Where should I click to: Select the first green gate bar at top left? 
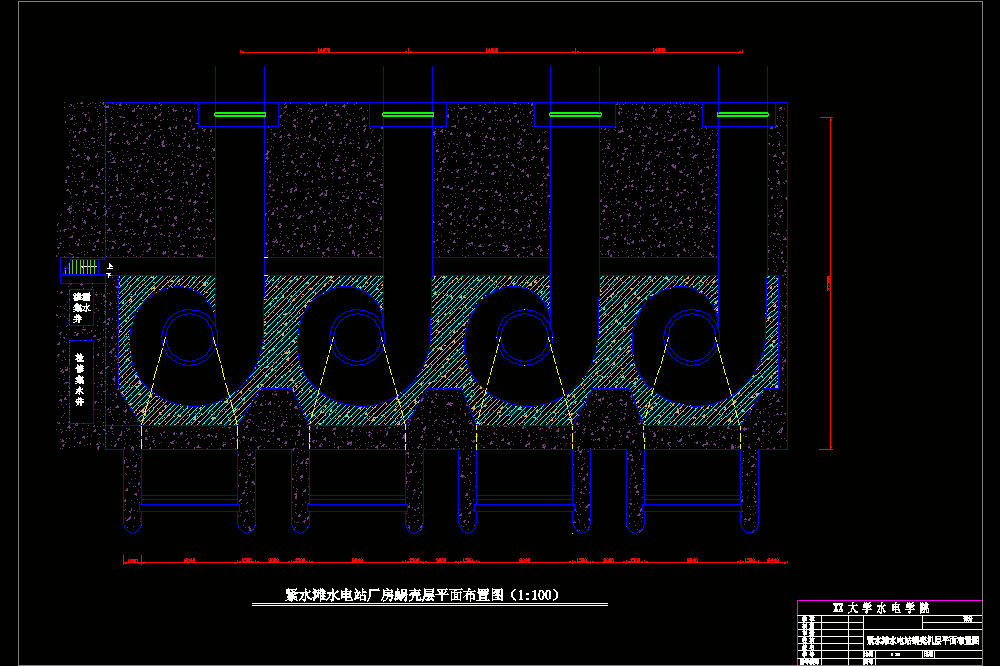(x=240, y=115)
